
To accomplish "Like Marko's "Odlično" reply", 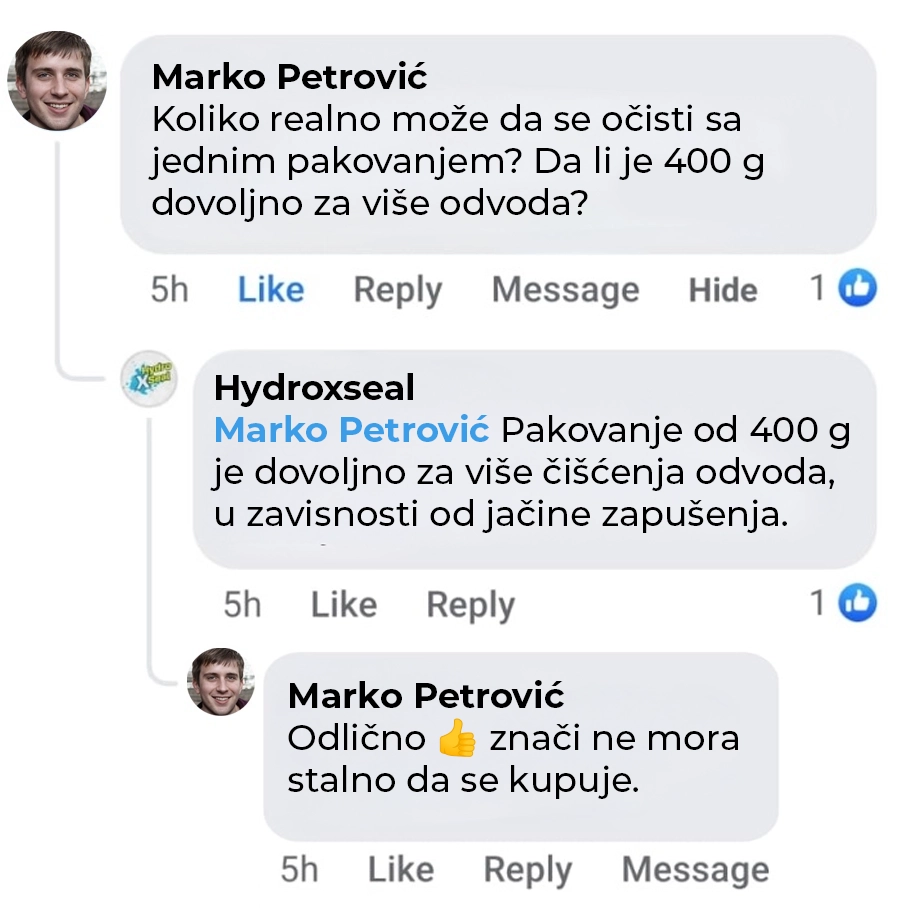I will click(400, 870).
